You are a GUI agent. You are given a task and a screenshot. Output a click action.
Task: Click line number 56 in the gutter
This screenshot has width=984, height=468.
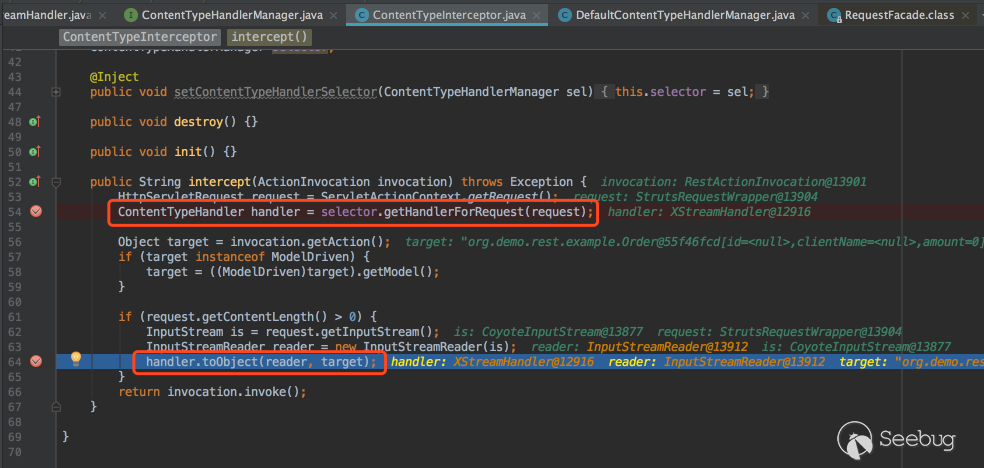click(14, 242)
